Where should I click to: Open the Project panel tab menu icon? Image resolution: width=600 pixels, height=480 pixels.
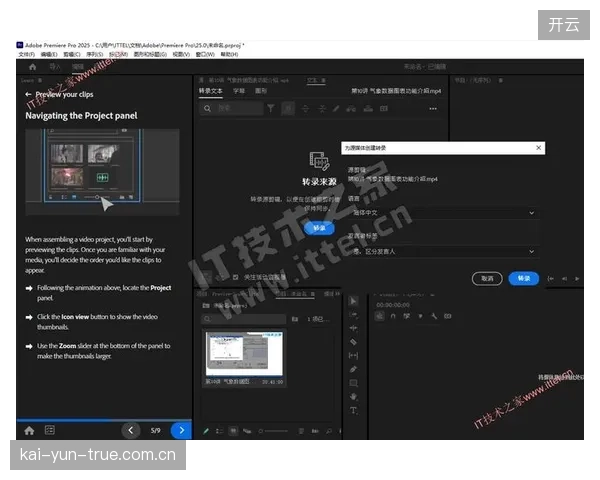click(x=313, y=294)
